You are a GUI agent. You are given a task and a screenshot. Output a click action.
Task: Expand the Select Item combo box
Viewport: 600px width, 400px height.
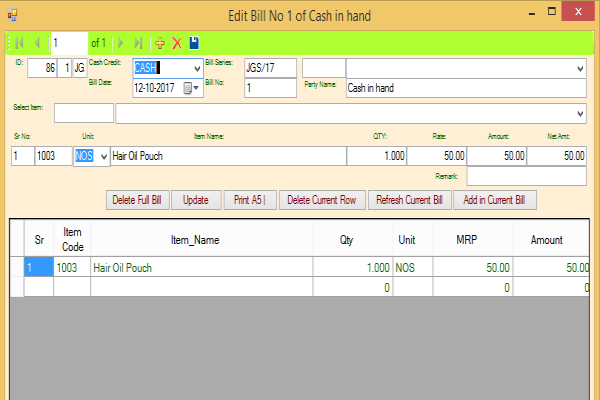[x=580, y=114]
